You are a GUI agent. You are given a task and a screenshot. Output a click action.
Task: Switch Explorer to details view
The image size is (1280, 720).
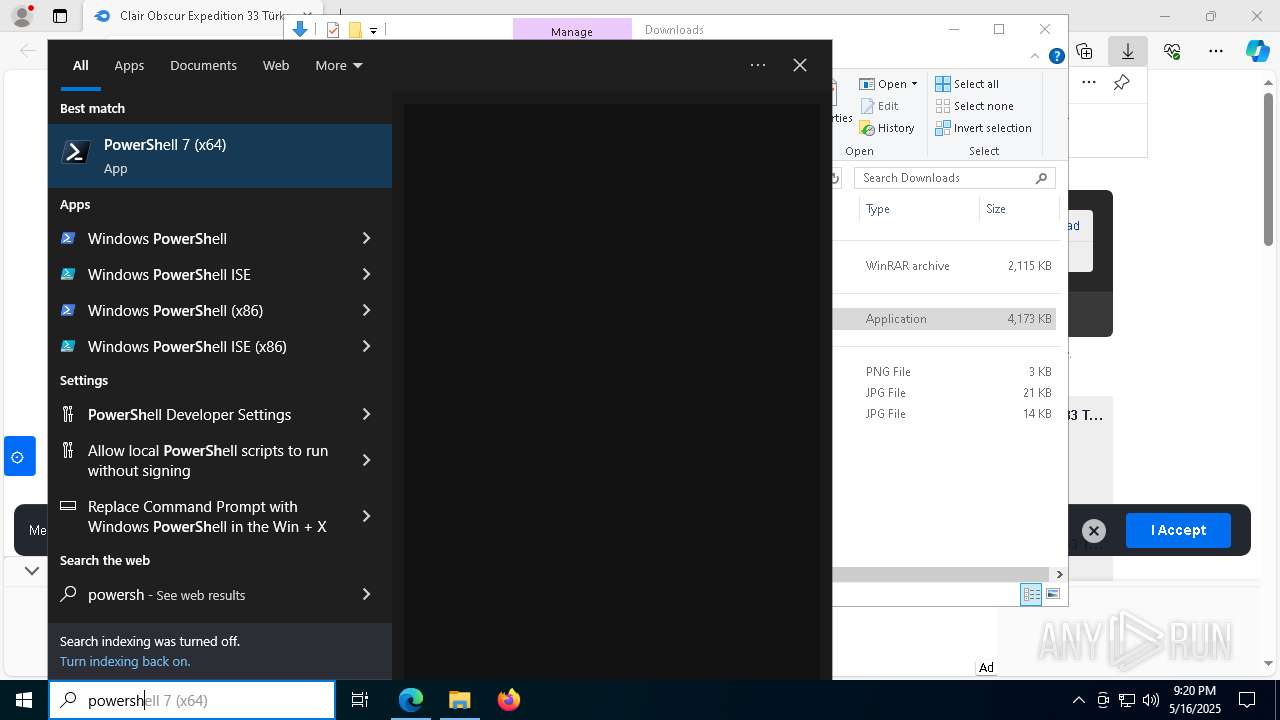pos(1031,594)
